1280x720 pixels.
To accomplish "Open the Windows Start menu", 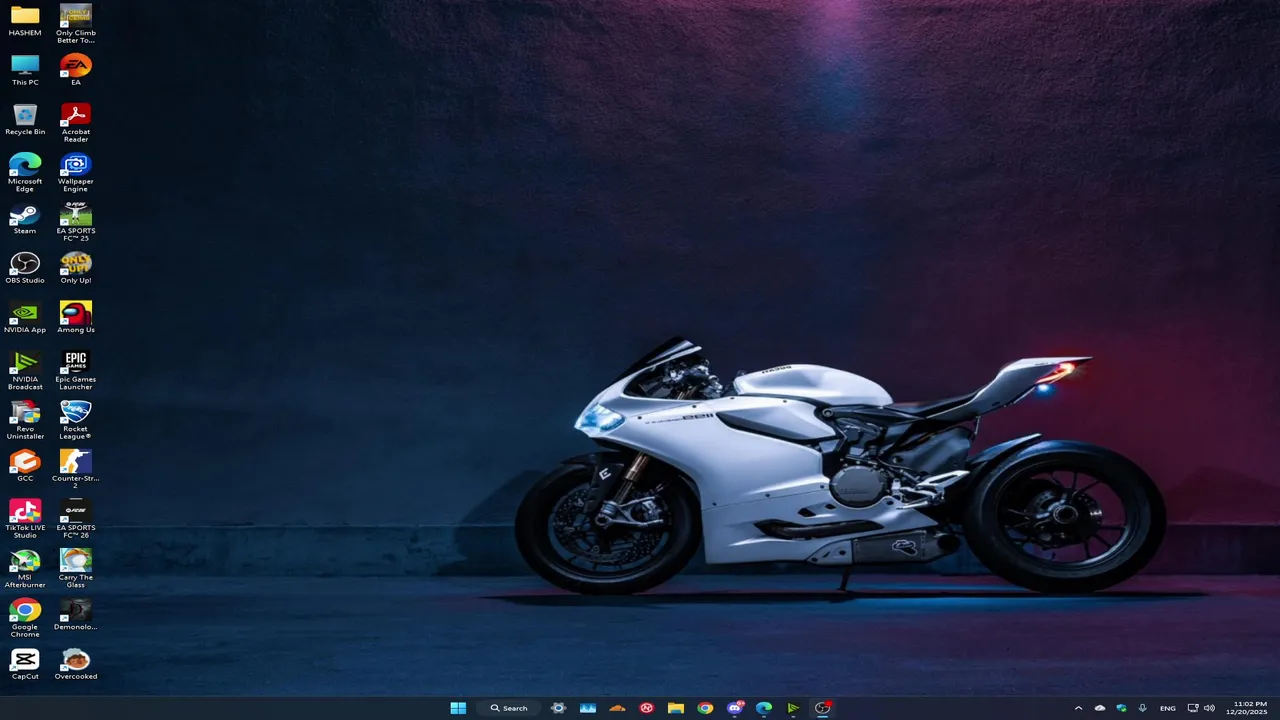I will (x=458, y=708).
